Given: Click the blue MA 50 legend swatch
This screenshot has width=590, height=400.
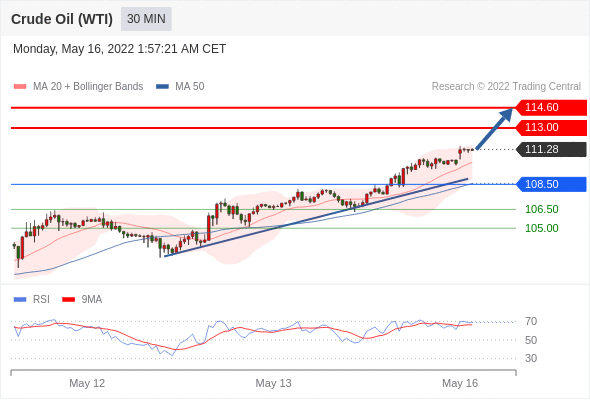Looking at the screenshot, I should (x=163, y=87).
